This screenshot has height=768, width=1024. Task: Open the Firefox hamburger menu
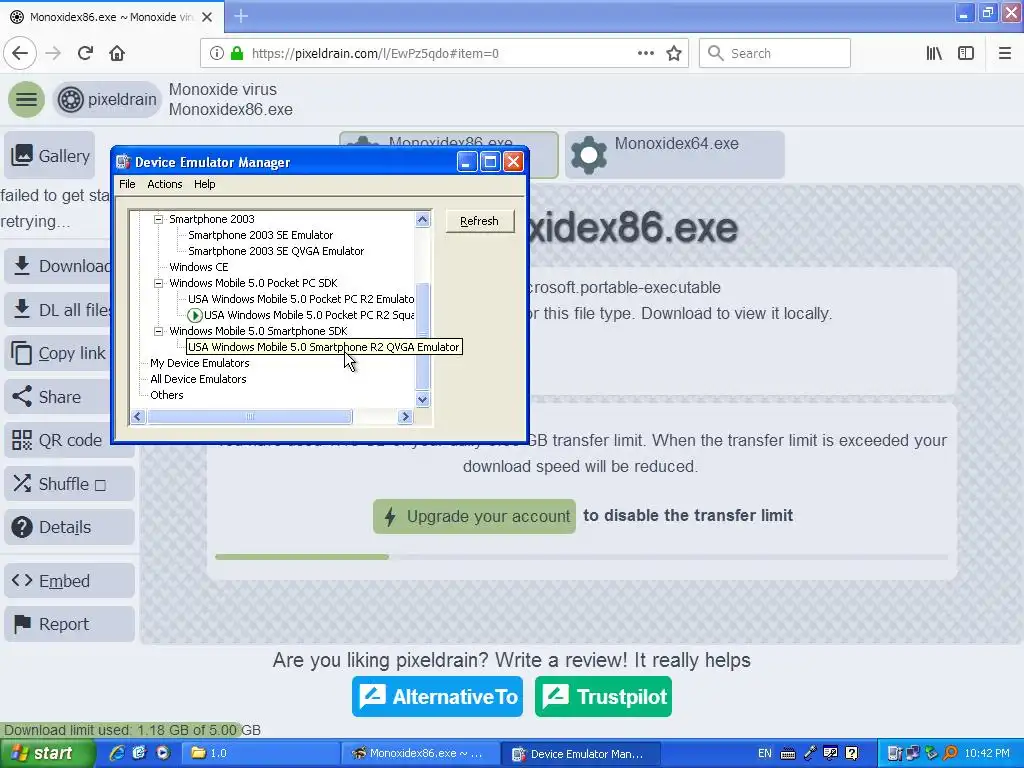coord(1005,54)
